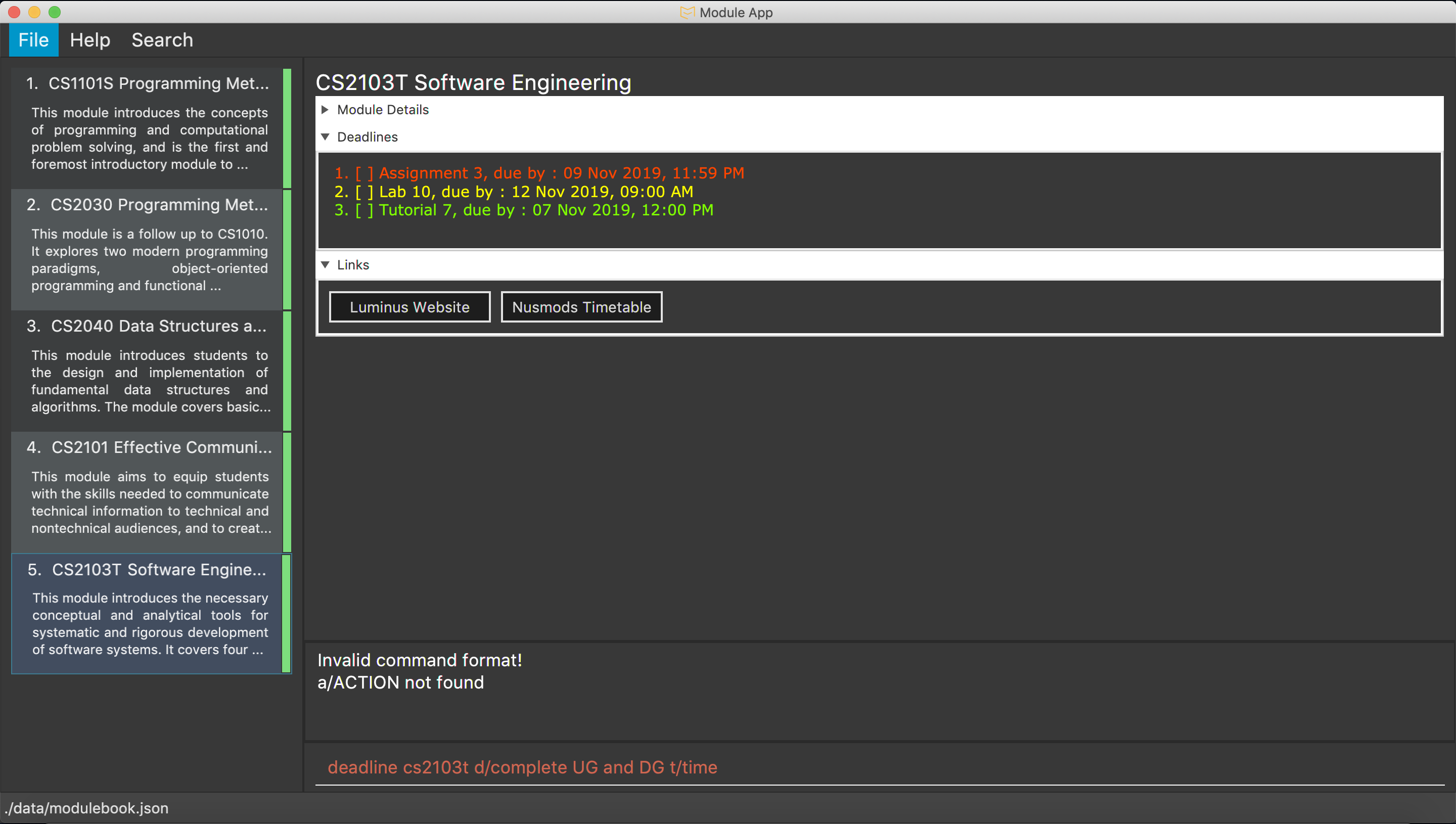
Task: Click the yellow minimize window button
Action: 34,12
